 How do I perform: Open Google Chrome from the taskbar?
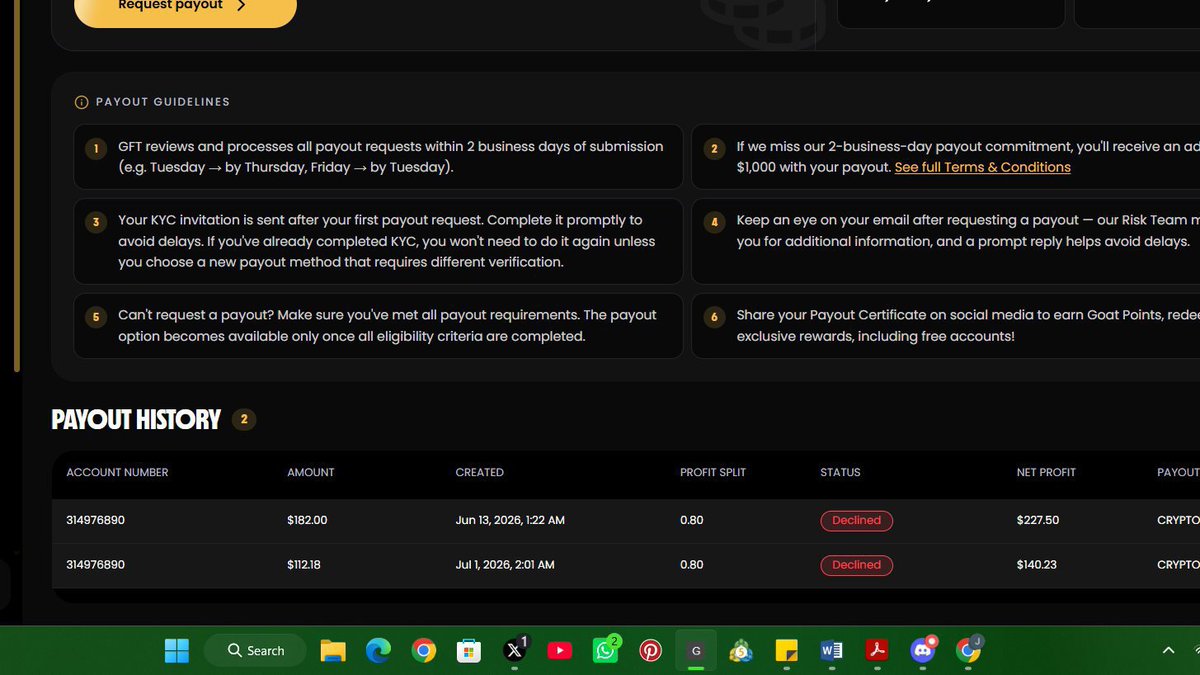pyautogui.click(x=424, y=651)
